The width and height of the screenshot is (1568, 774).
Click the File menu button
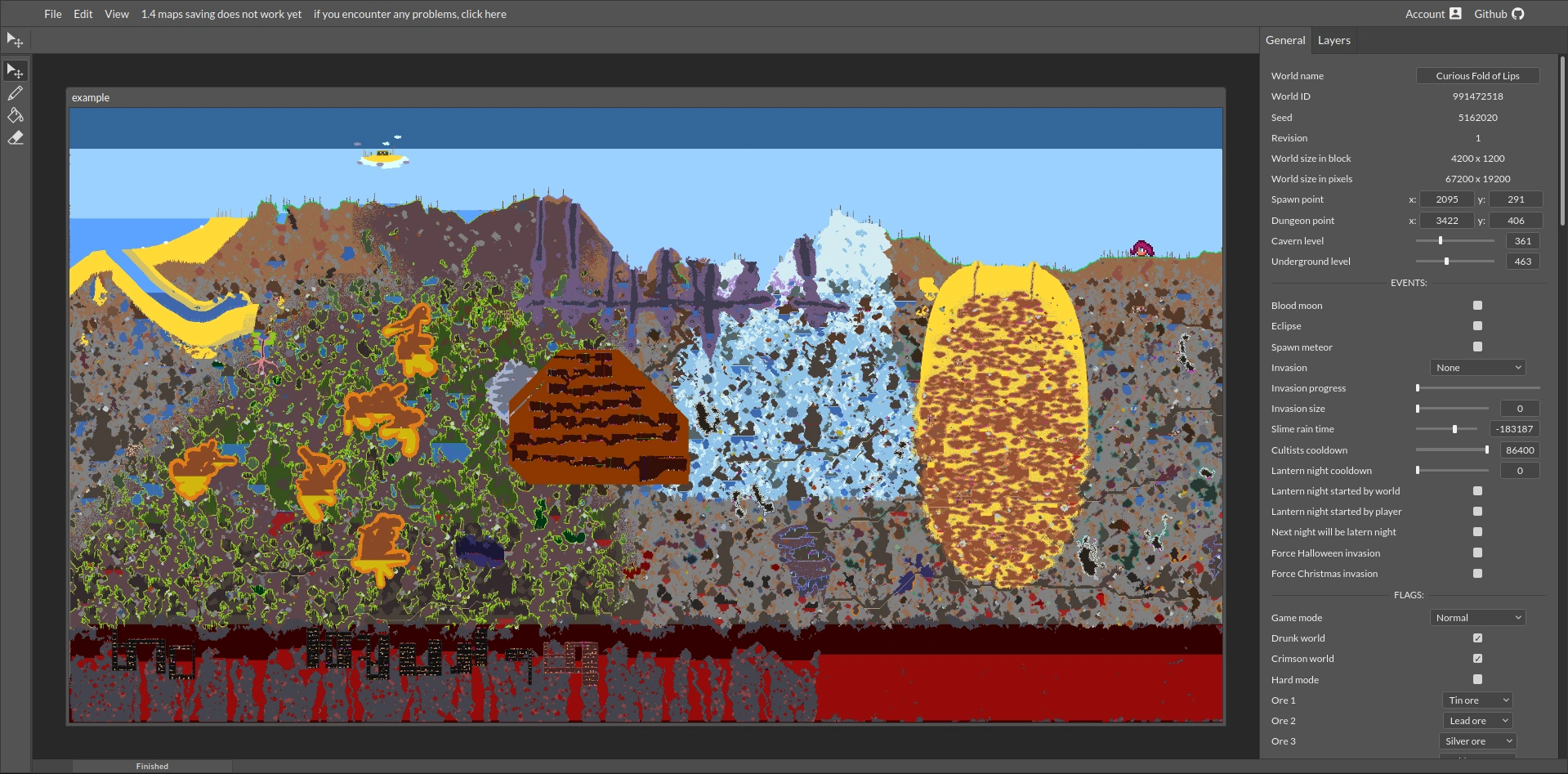point(52,13)
